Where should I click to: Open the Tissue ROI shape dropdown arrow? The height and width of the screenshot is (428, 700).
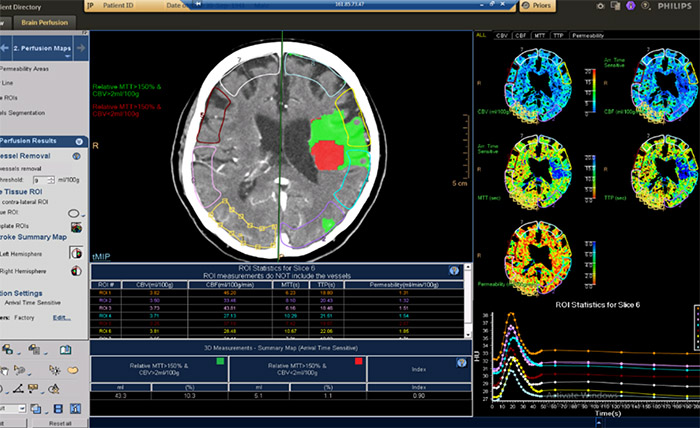click(x=83, y=216)
